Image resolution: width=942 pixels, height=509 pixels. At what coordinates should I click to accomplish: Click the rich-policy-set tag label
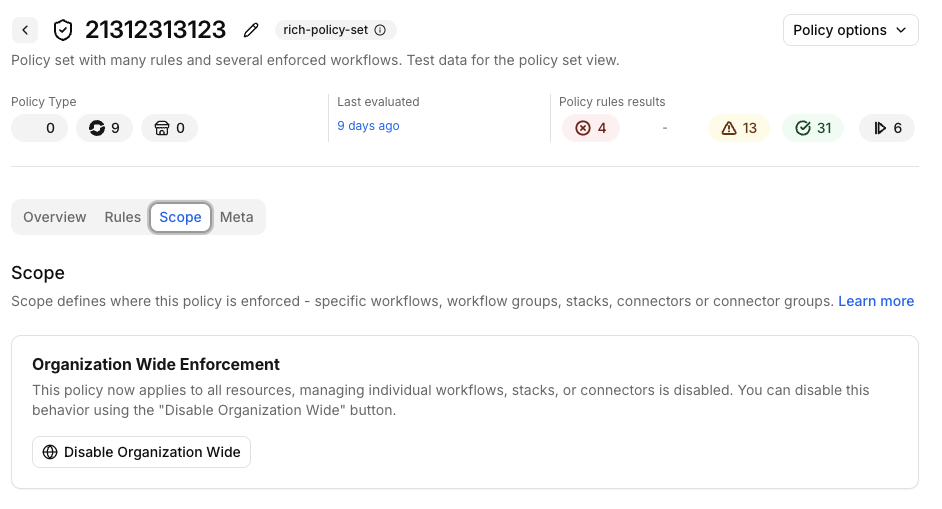coord(326,30)
